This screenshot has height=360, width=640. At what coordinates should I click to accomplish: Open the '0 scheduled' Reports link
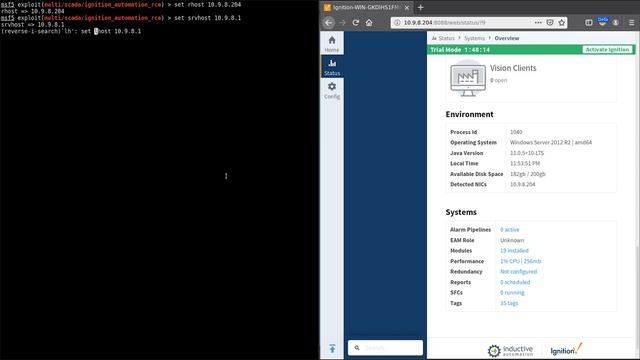515,282
